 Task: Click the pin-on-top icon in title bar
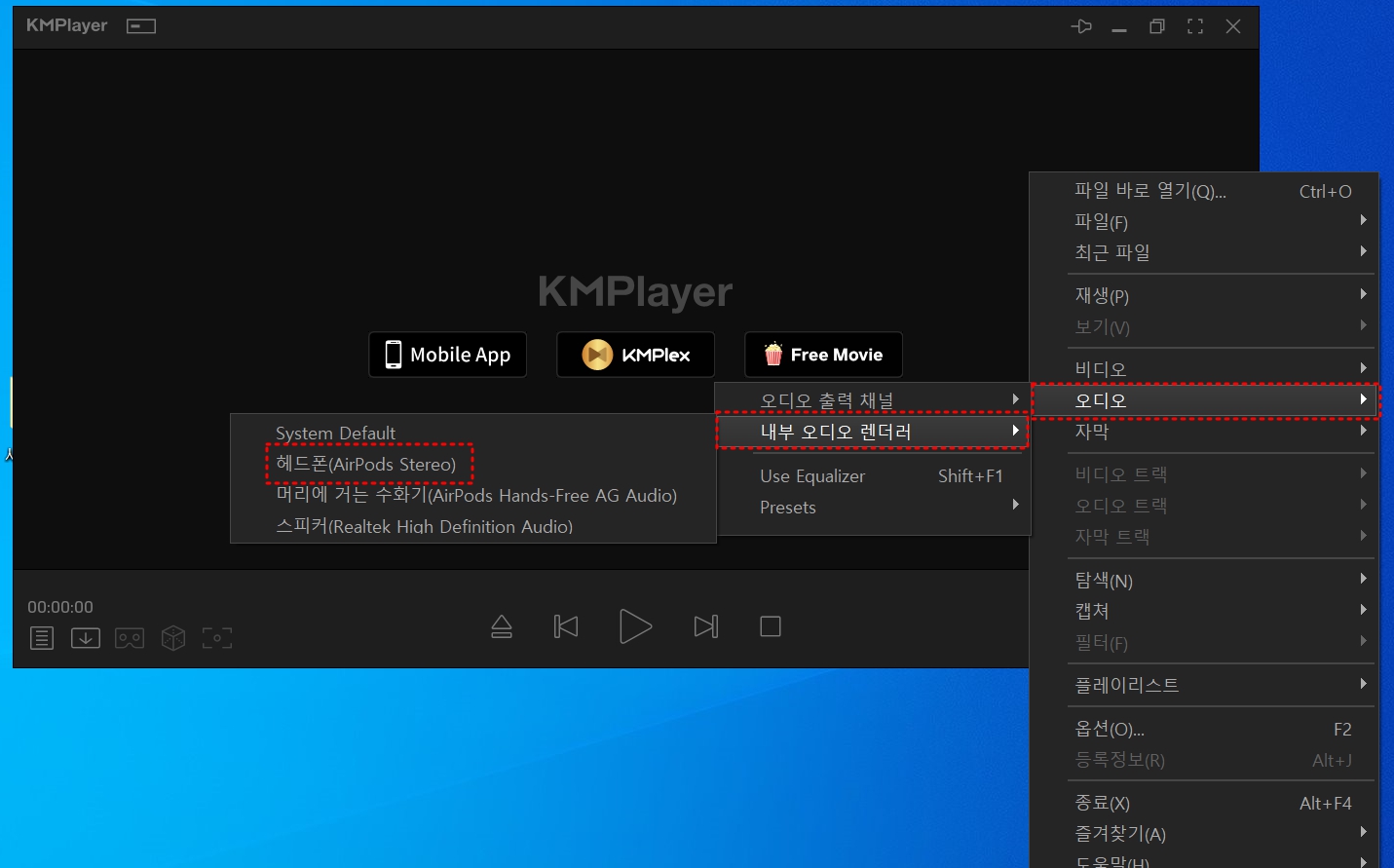[1081, 26]
